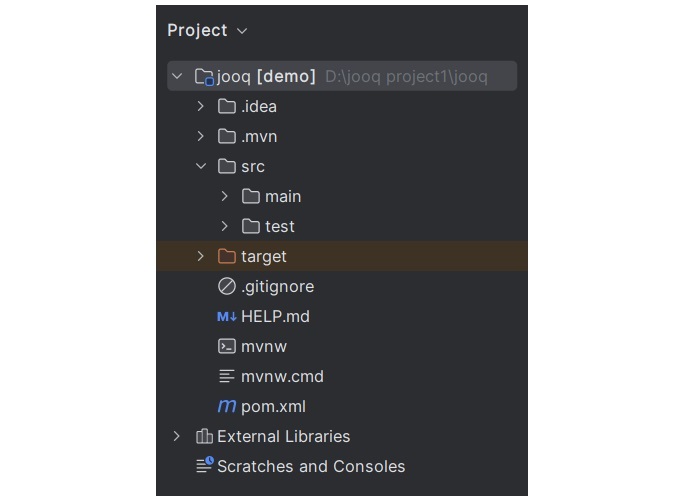Click the External Libraries icon
This screenshot has height=500, width=700.
coord(204,436)
